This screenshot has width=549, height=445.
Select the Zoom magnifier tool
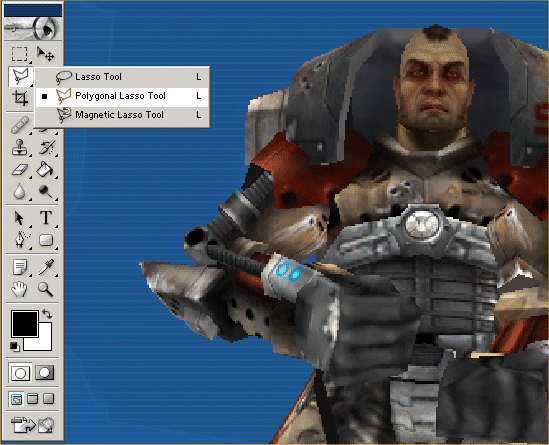click(x=46, y=290)
